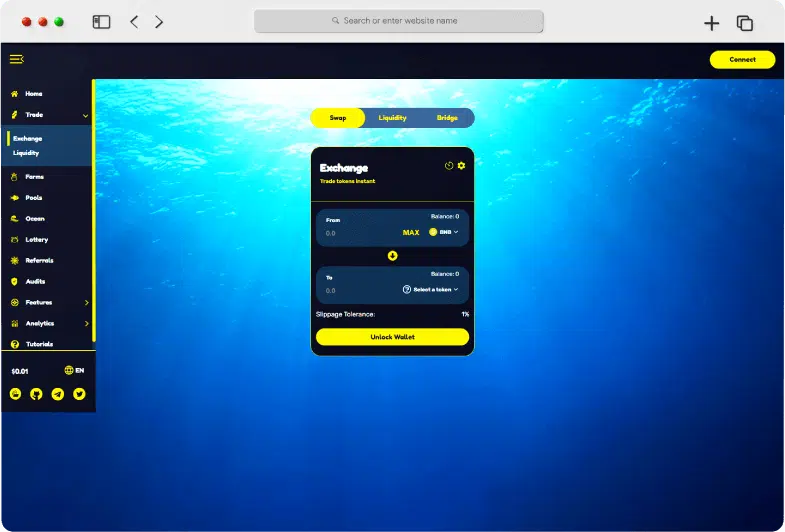Image resolution: width=785 pixels, height=532 pixels.
Task: Open the GitHub link icon
Action: tap(37, 394)
